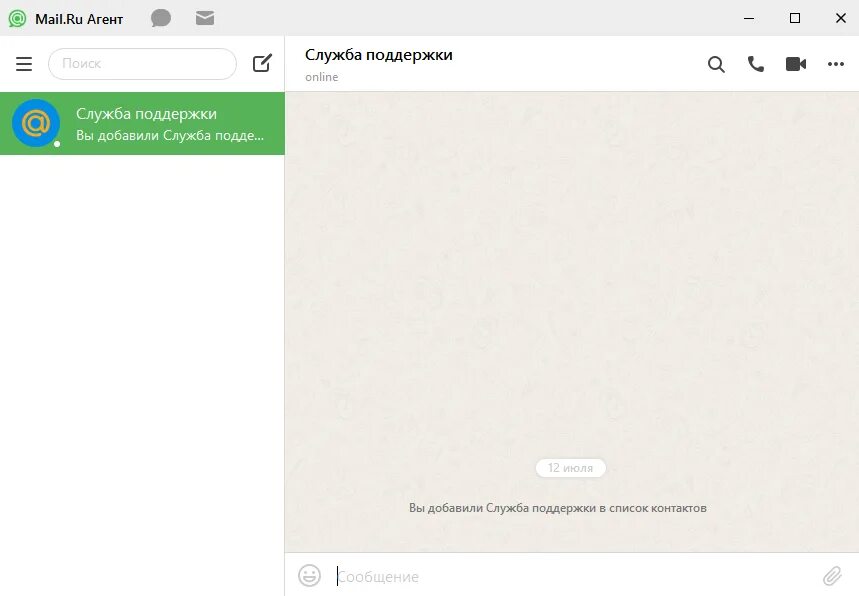The image size is (859, 596).
Task: Select Служба поддержки contact in list
Action: tap(142, 123)
